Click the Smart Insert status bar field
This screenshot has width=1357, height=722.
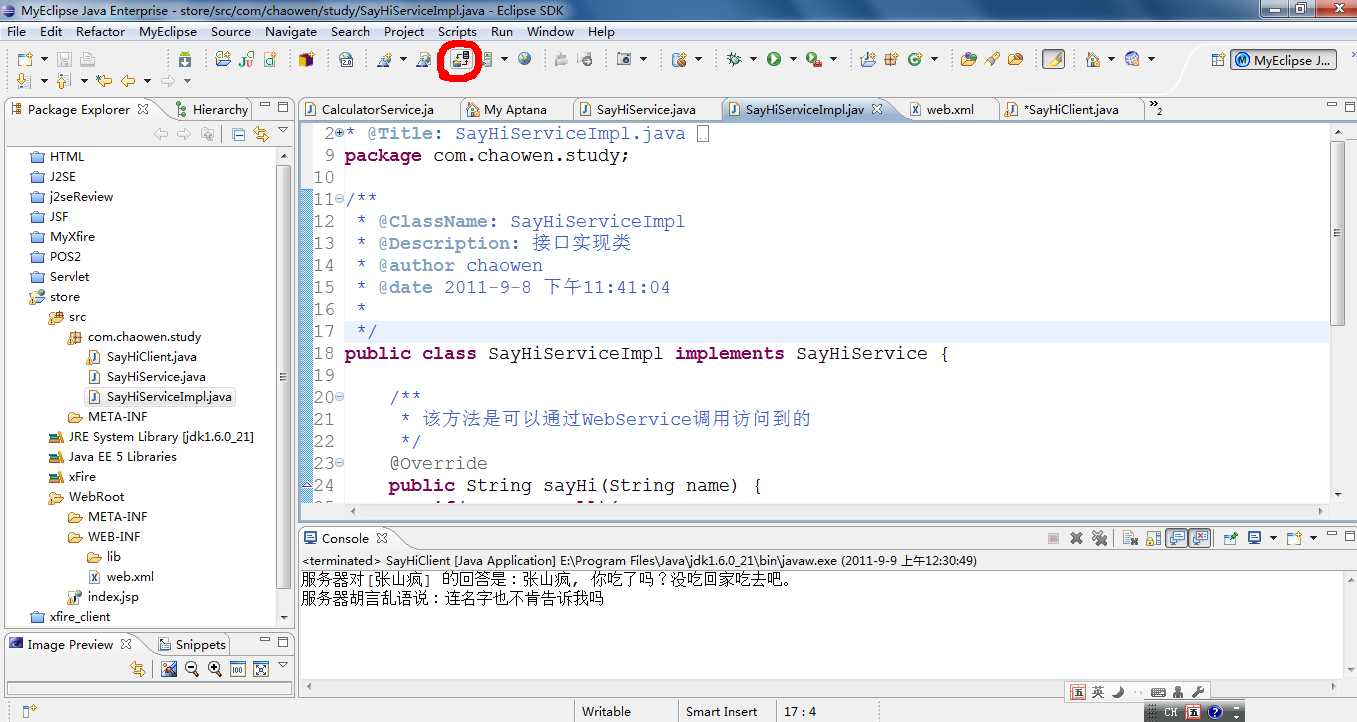(x=722, y=712)
